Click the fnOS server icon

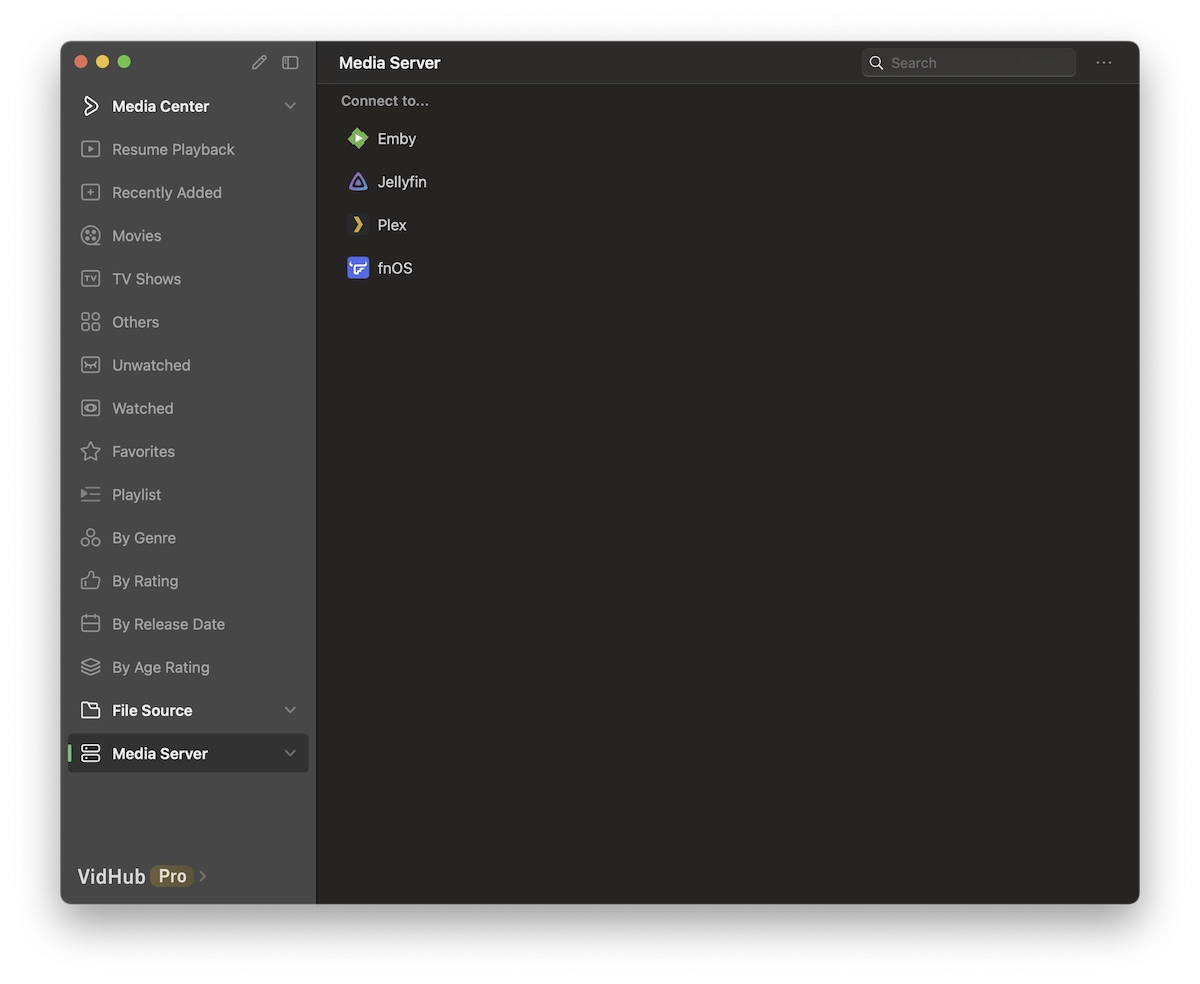(358, 268)
